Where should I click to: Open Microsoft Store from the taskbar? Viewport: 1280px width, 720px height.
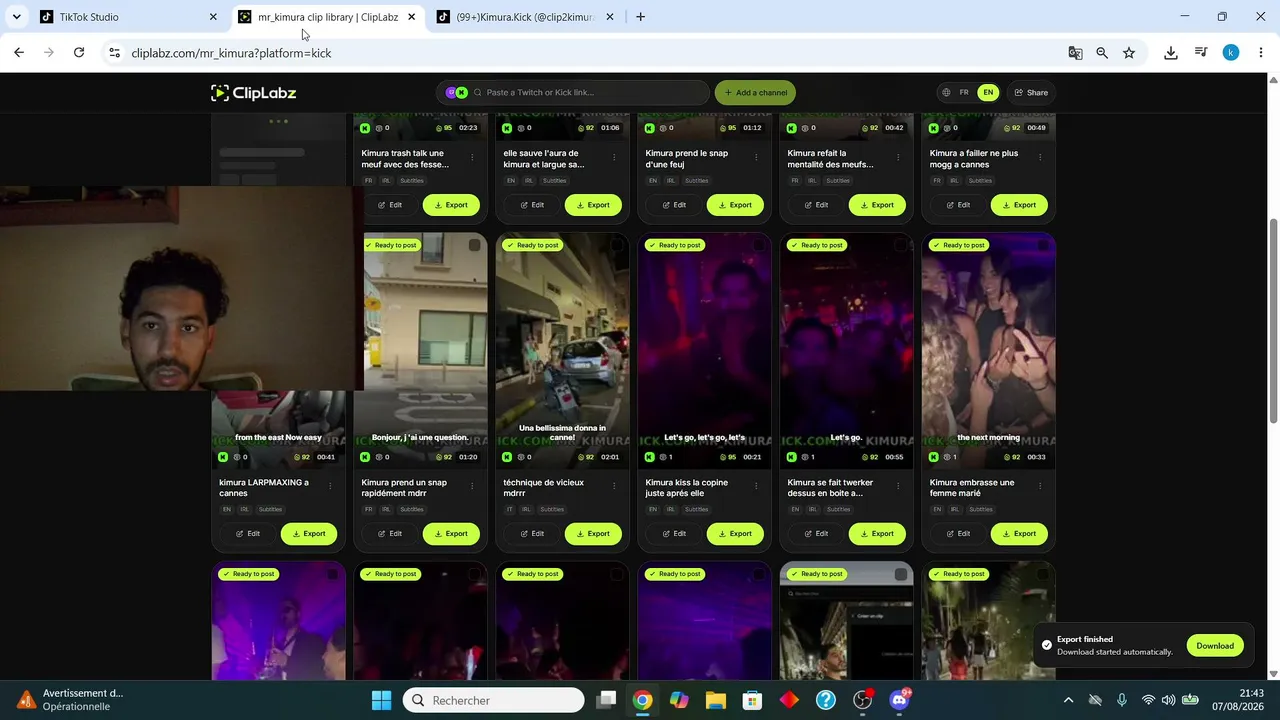click(x=752, y=701)
